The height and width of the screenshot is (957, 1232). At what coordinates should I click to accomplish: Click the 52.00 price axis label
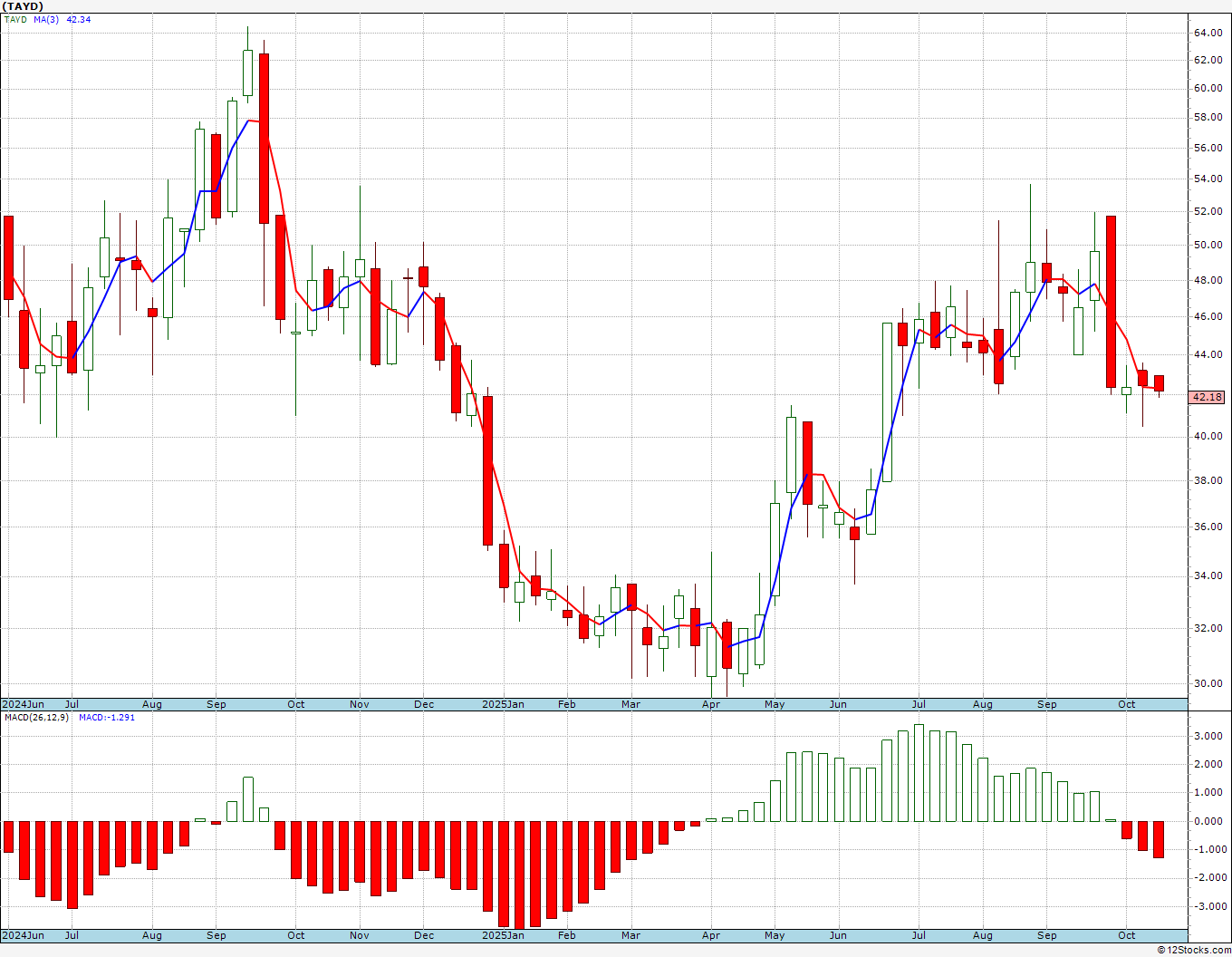pyautogui.click(x=1208, y=212)
